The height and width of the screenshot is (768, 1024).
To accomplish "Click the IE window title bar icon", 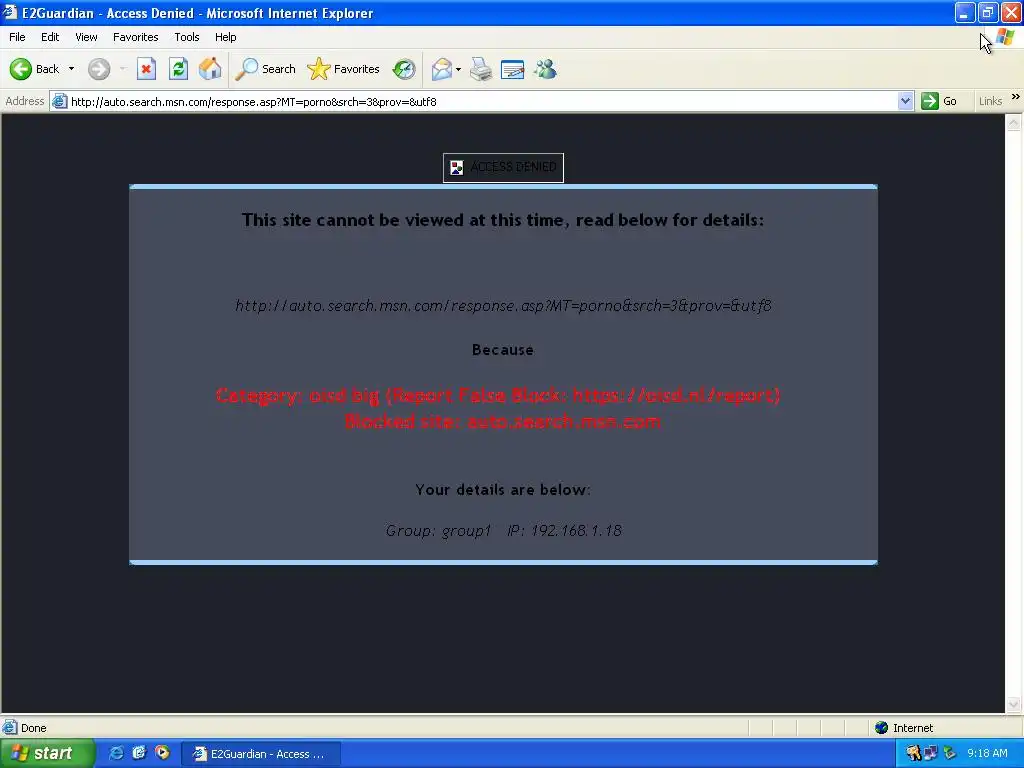I will [x=10, y=12].
